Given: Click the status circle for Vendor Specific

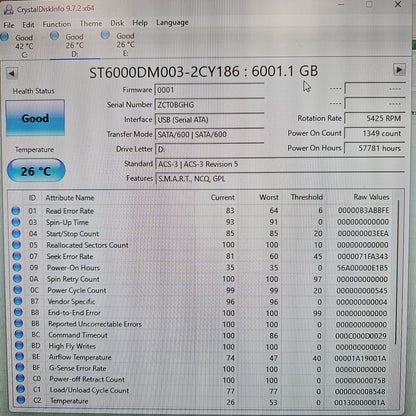Looking at the screenshot, I should point(18,301).
